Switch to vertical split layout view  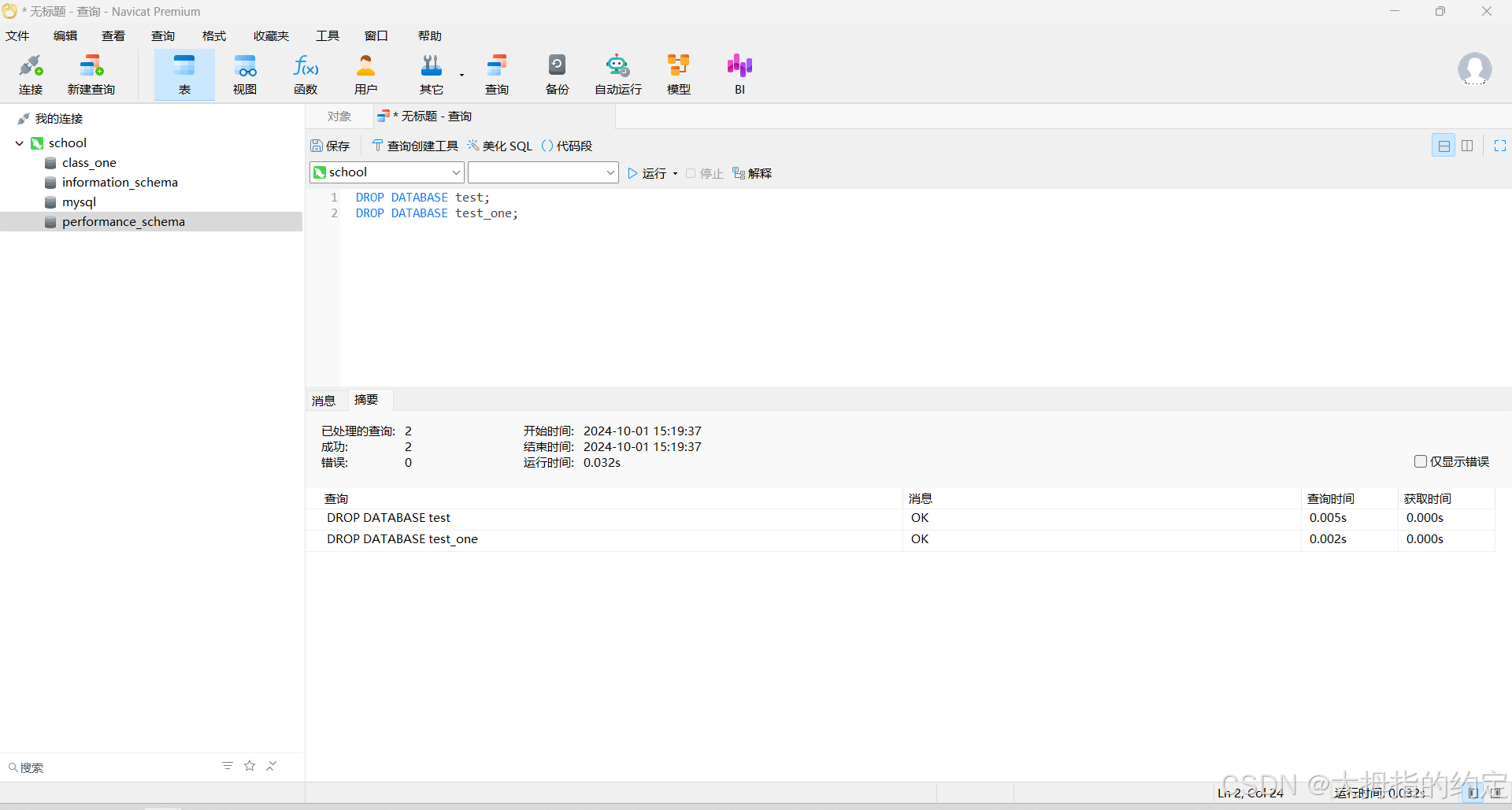[x=1467, y=146]
